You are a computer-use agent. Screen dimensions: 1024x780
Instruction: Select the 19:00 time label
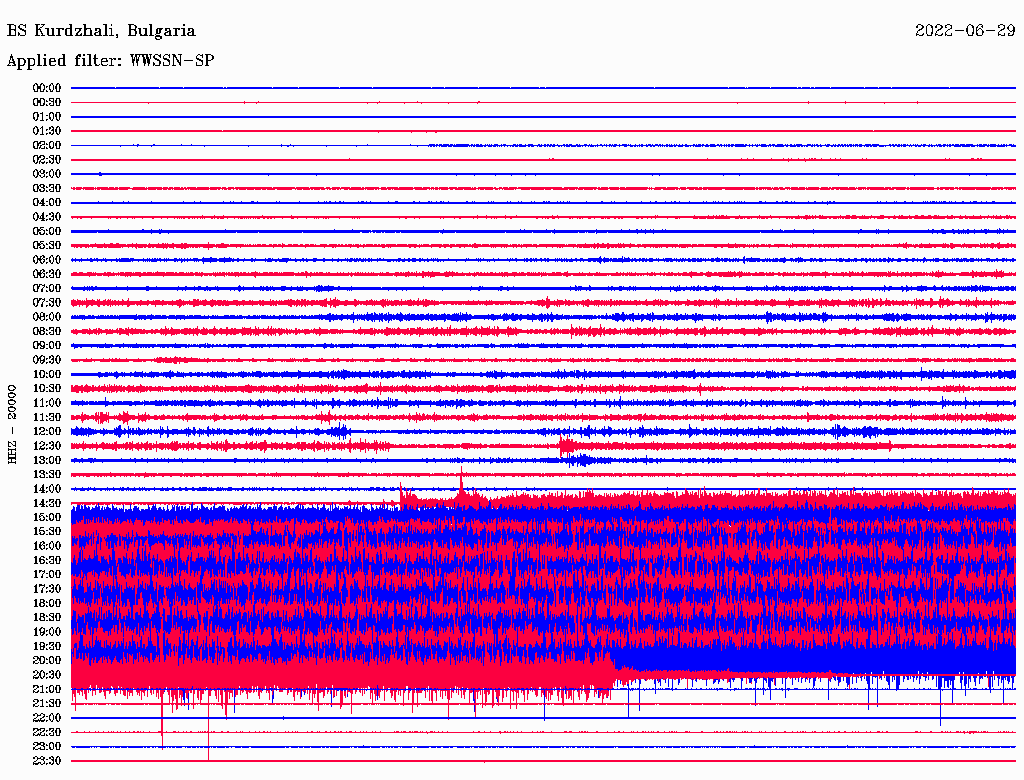(x=47, y=632)
